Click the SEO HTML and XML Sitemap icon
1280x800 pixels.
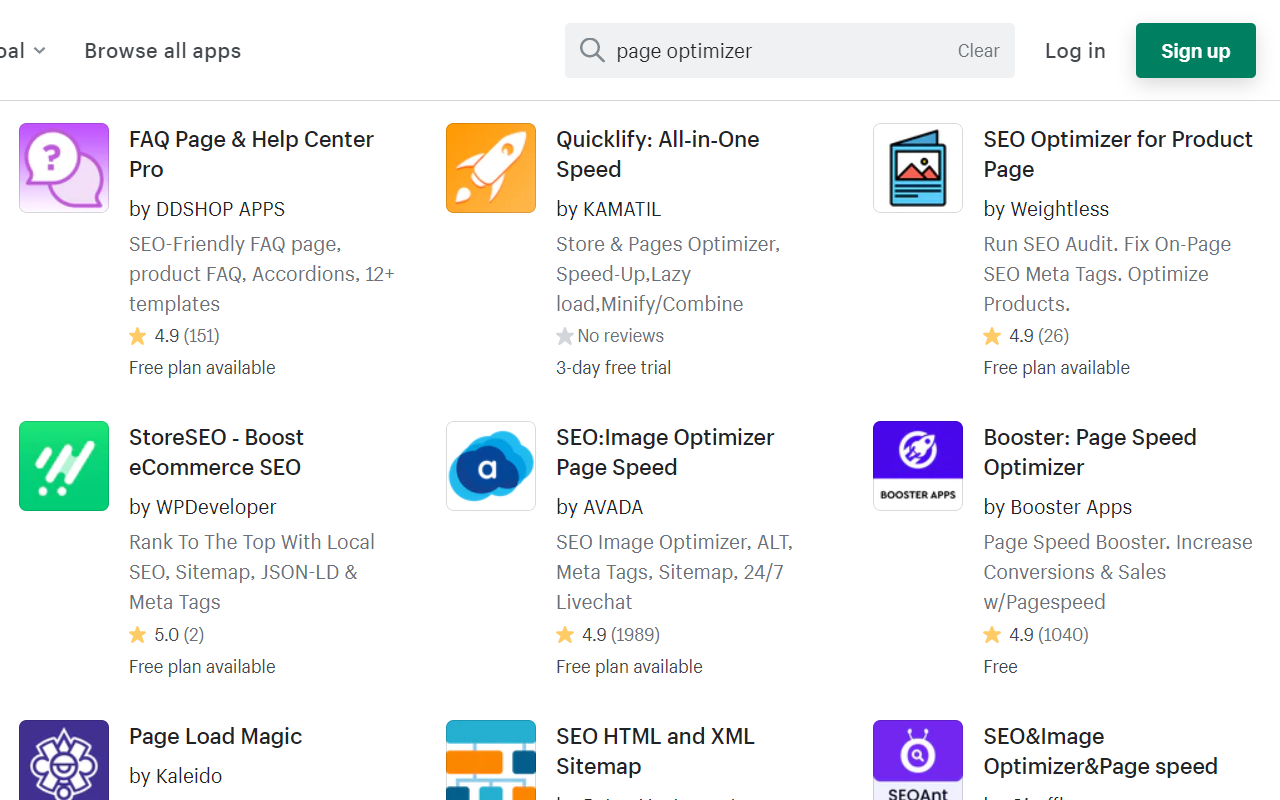[490, 763]
